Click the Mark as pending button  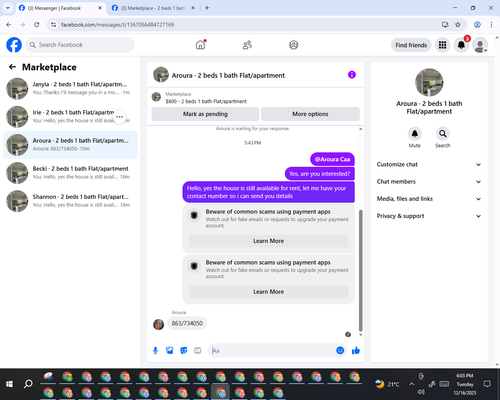(x=205, y=114)
